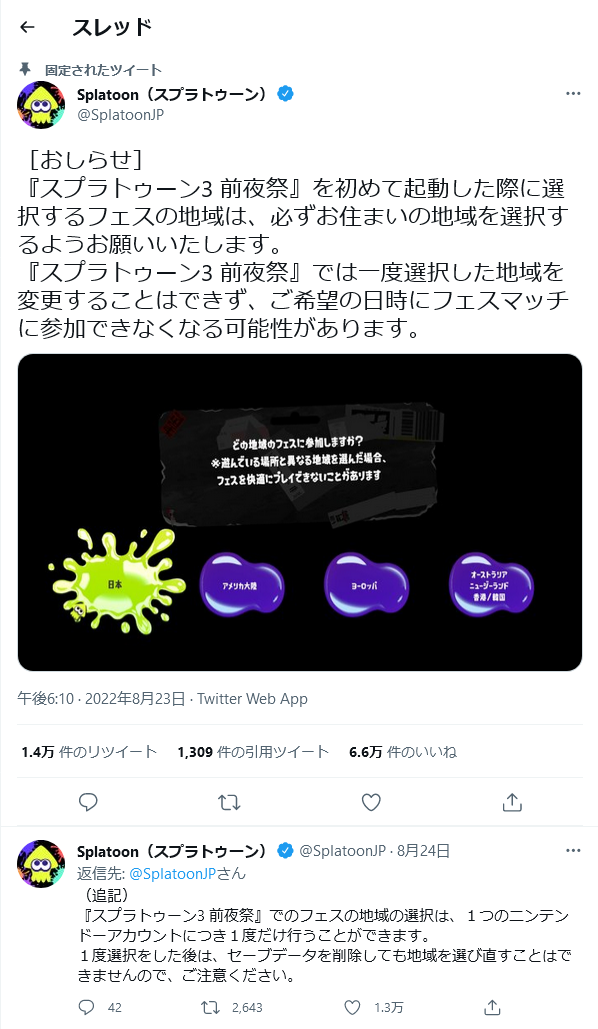The image size is (598, 1029).
Task: Open the 午後6:10 2022年8月23日 timestamp
Action: point(101,699)
